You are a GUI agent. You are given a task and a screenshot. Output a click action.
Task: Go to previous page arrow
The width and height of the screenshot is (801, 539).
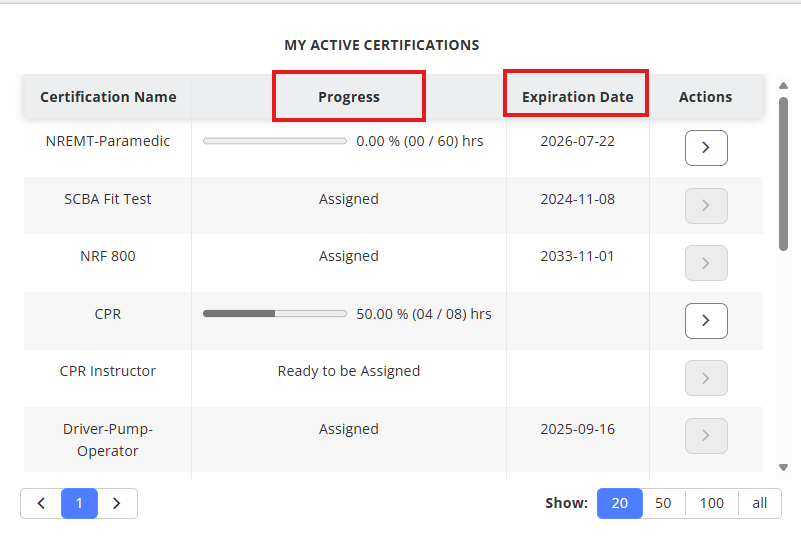[41, 503]
